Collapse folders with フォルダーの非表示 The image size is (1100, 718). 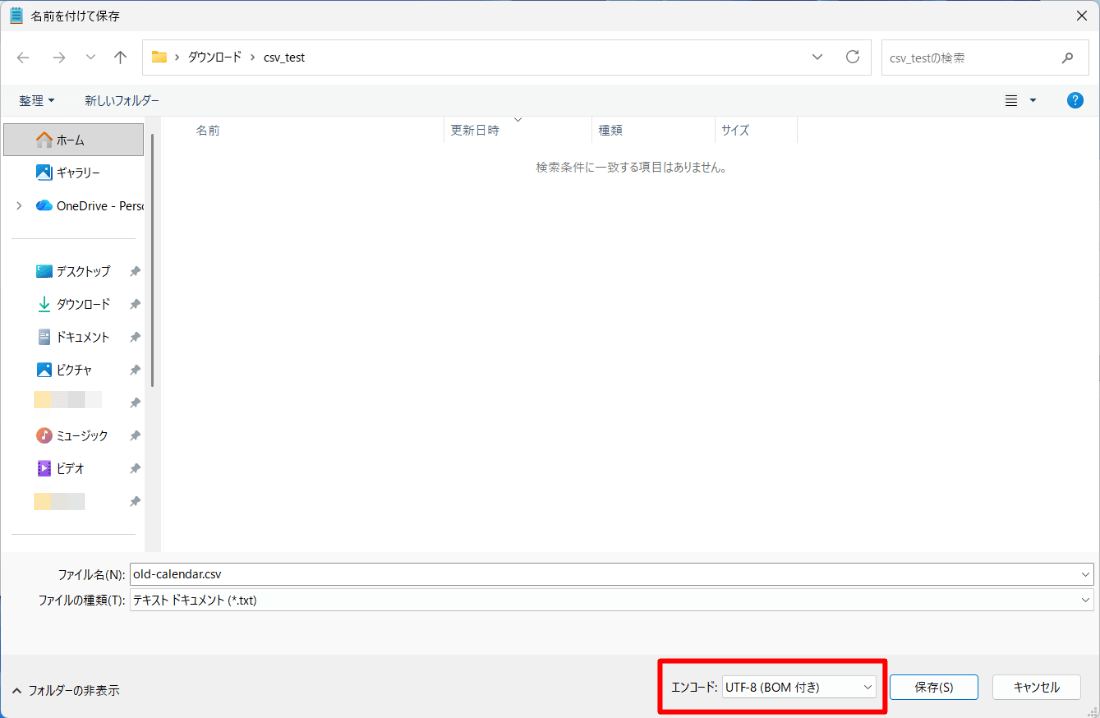[66, 690]
